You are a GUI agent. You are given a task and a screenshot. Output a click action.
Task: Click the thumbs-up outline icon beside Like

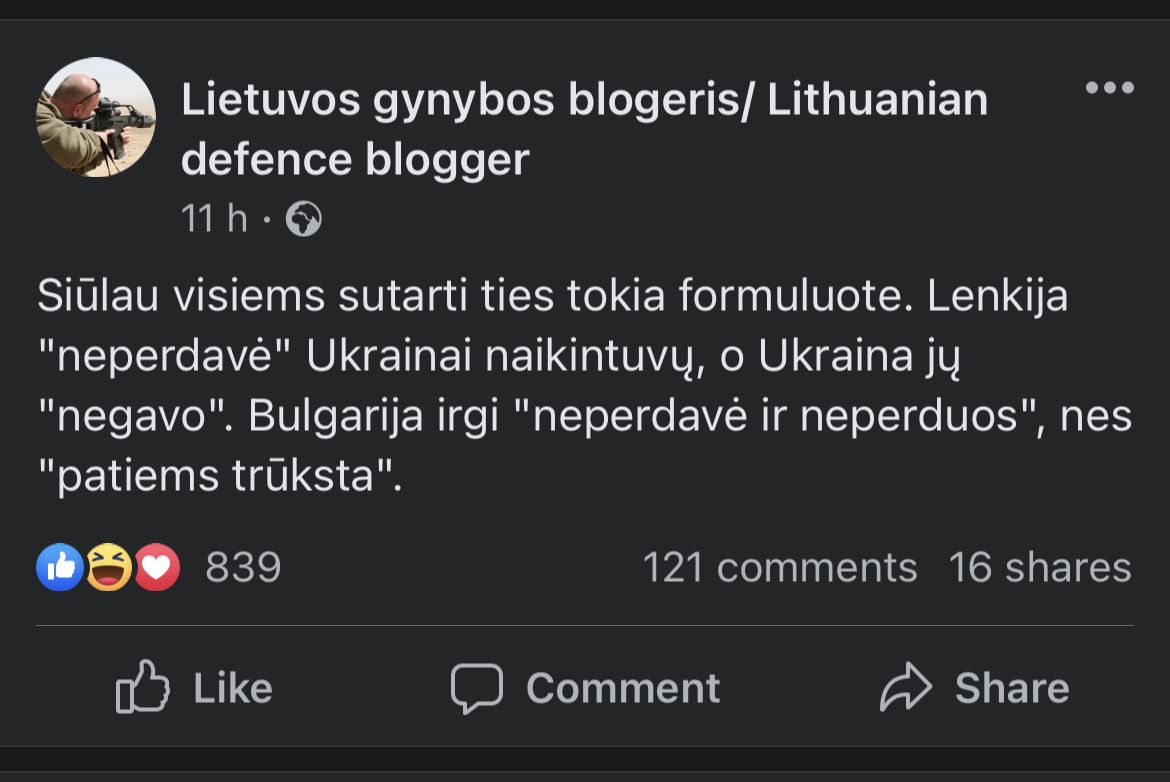click(142, 687)
